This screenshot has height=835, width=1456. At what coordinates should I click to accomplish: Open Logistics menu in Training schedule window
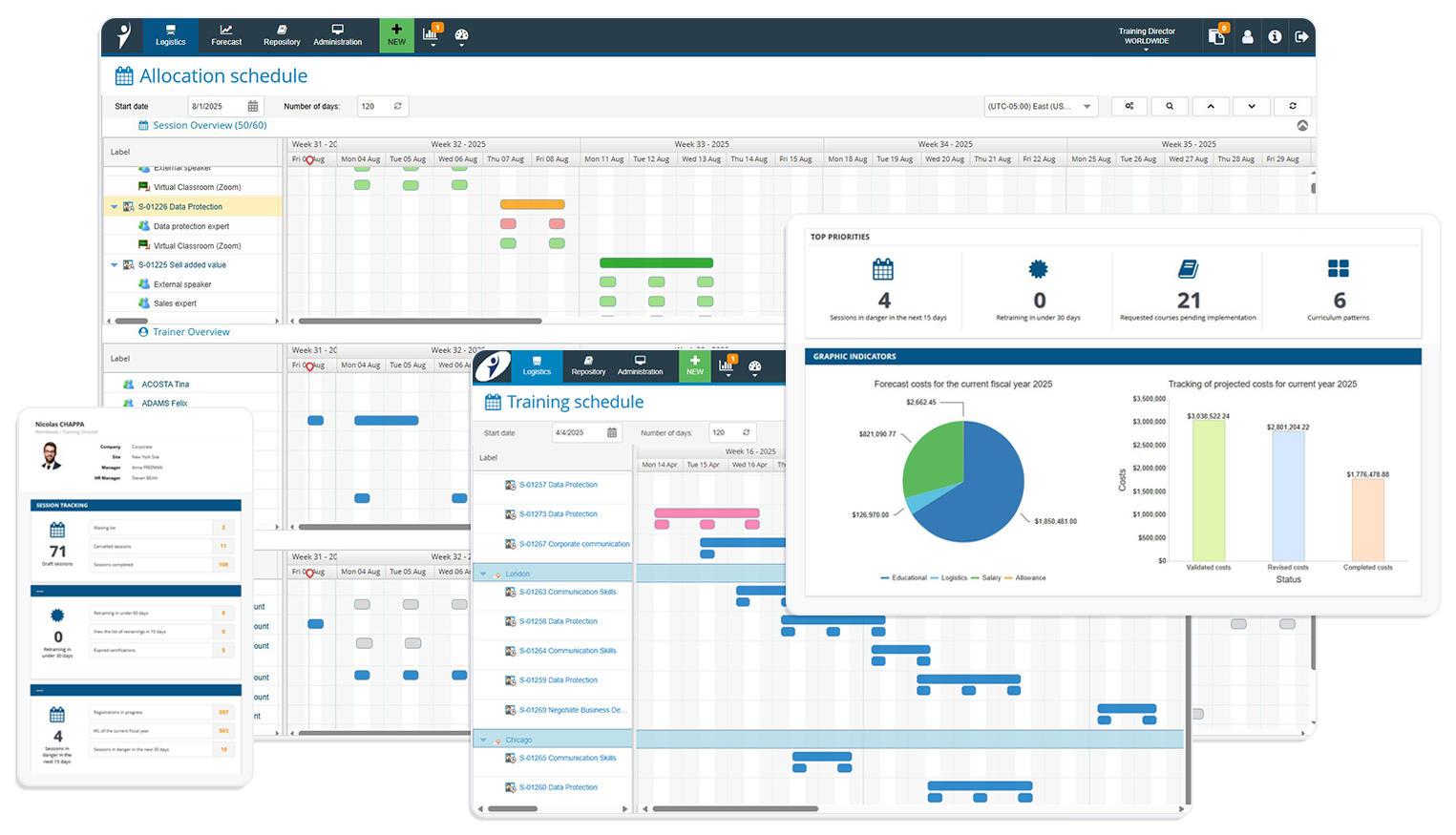(x=537, y=366)
